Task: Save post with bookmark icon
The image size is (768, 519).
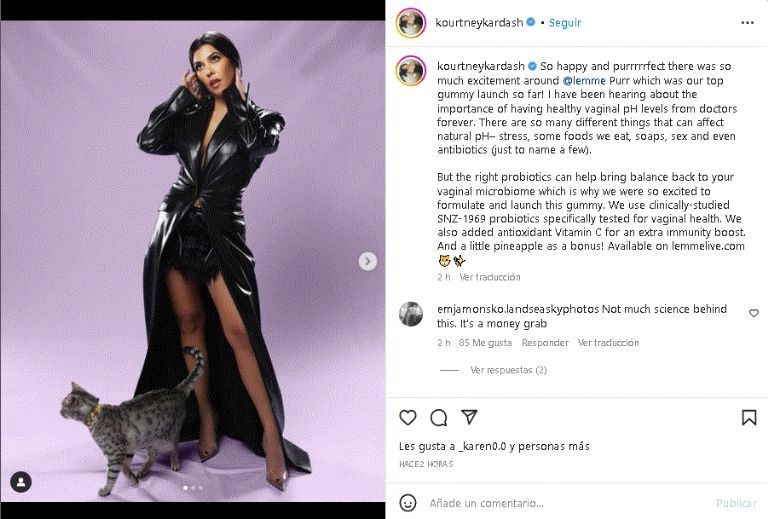Action: (x=748, y=417)
